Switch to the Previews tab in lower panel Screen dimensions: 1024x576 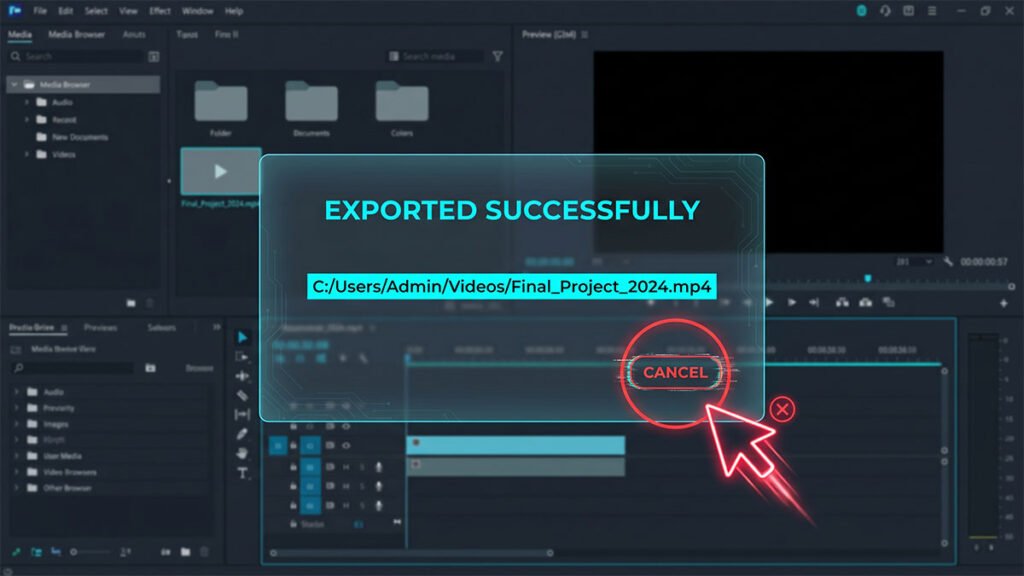click(100, 327)
